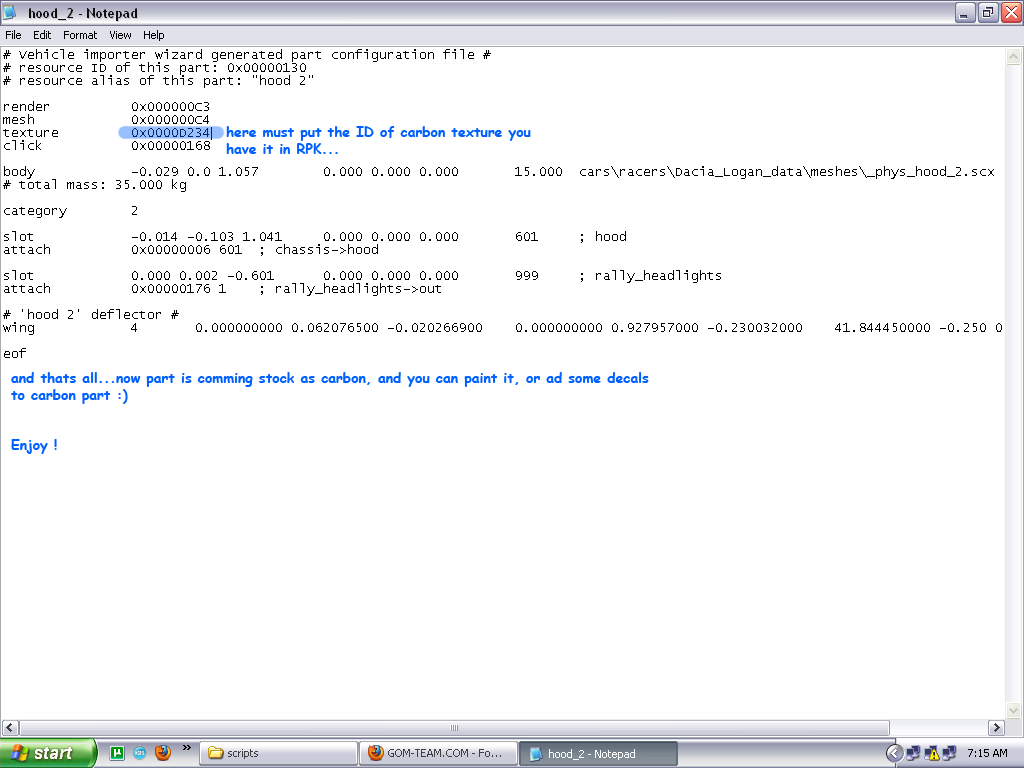The width and height of the screenshot is (1024, 768).
Task: Open the Format menu
Action: [x=80, y=35]
